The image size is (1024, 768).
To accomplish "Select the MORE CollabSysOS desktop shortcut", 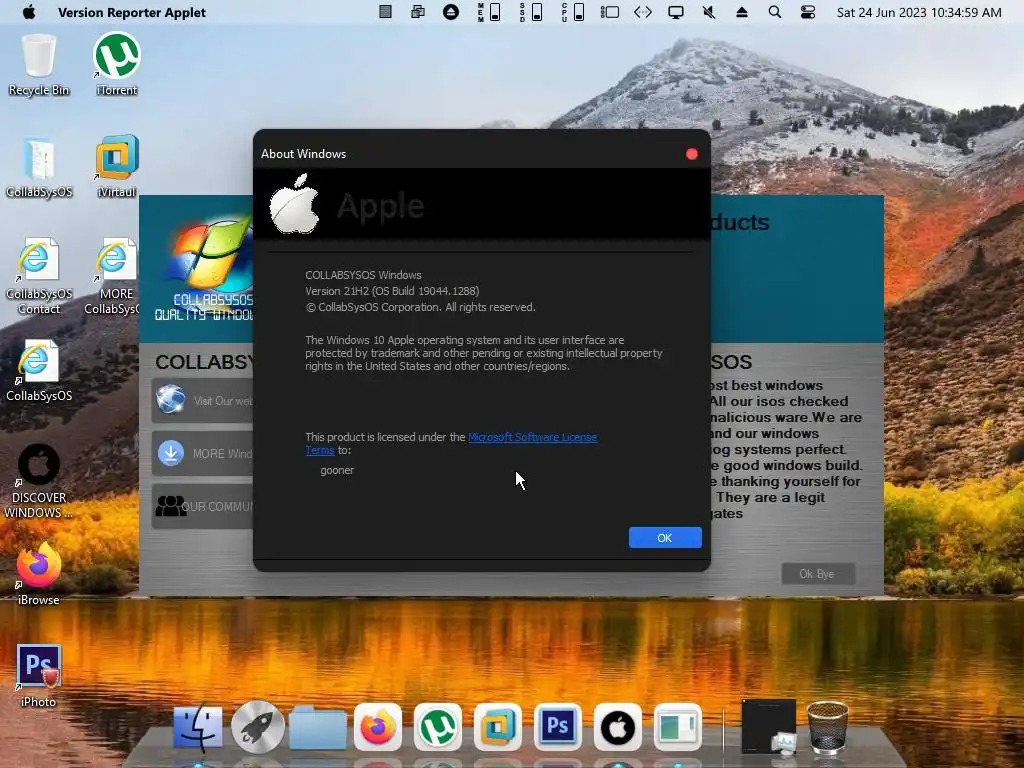I will [x=112, y=276].
